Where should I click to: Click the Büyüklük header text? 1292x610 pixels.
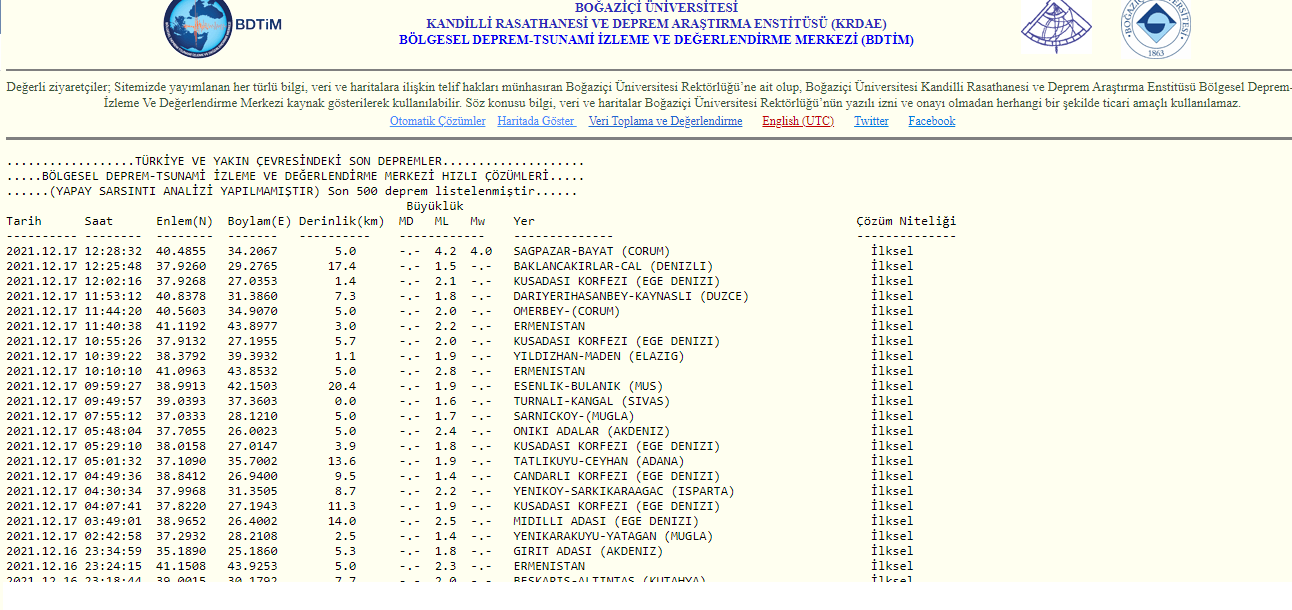click(435, 206)
